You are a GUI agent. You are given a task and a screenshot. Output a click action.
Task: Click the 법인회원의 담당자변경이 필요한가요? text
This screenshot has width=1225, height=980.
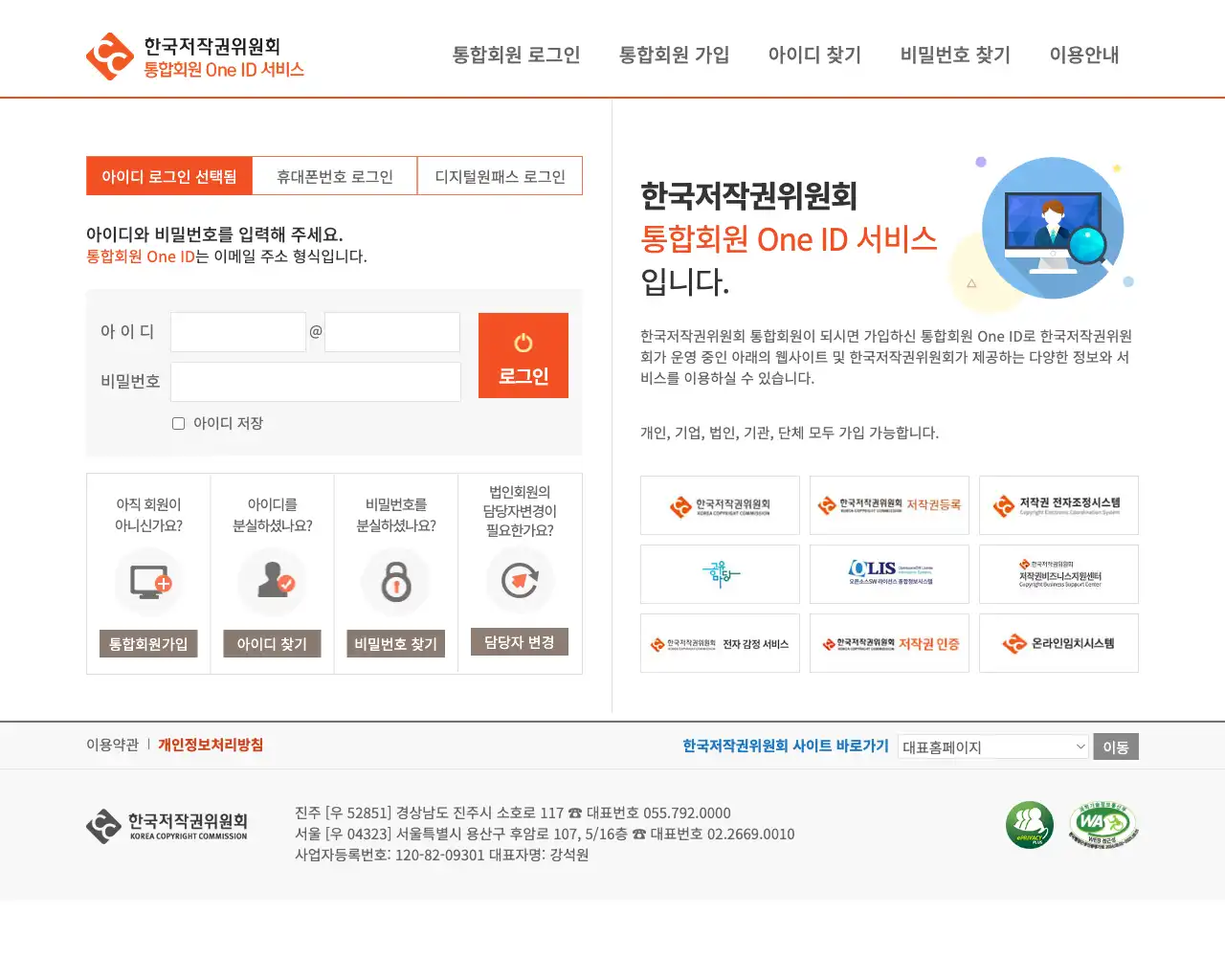(520, 511)
